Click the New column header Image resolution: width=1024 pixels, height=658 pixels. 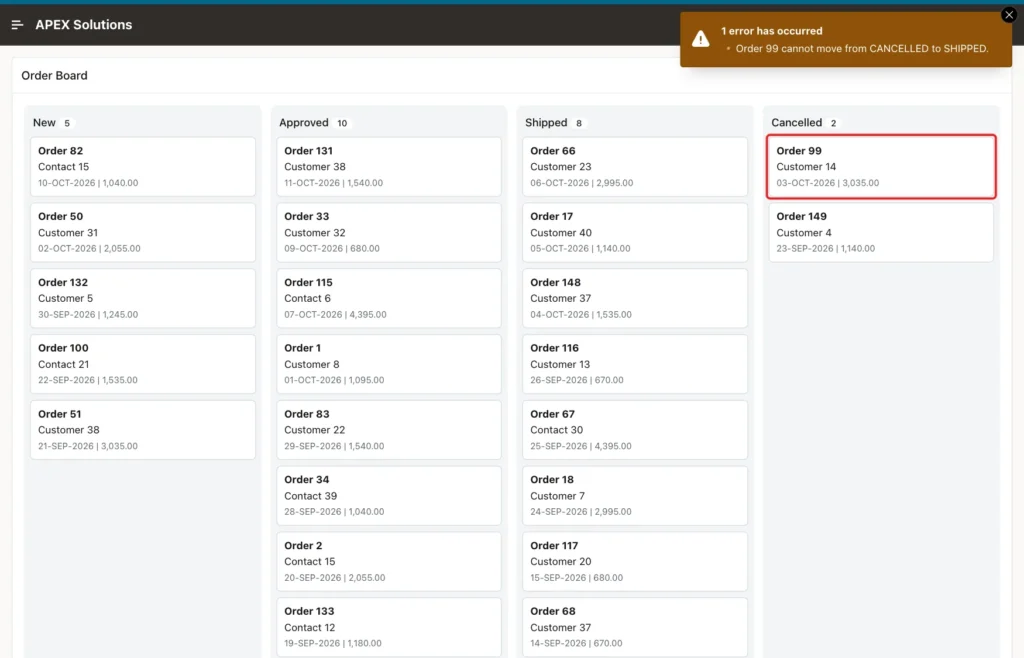coord(44,123)
